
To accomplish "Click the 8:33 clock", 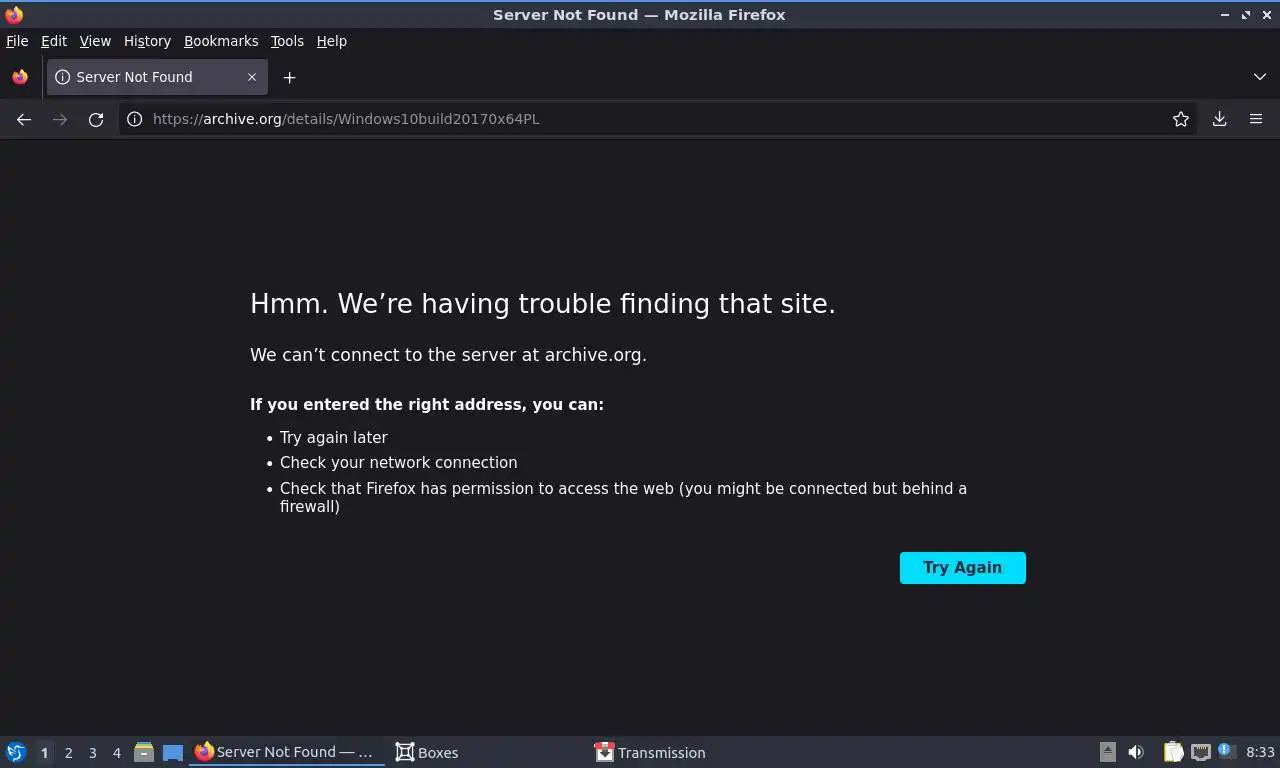I will (x=1260, y=752).
